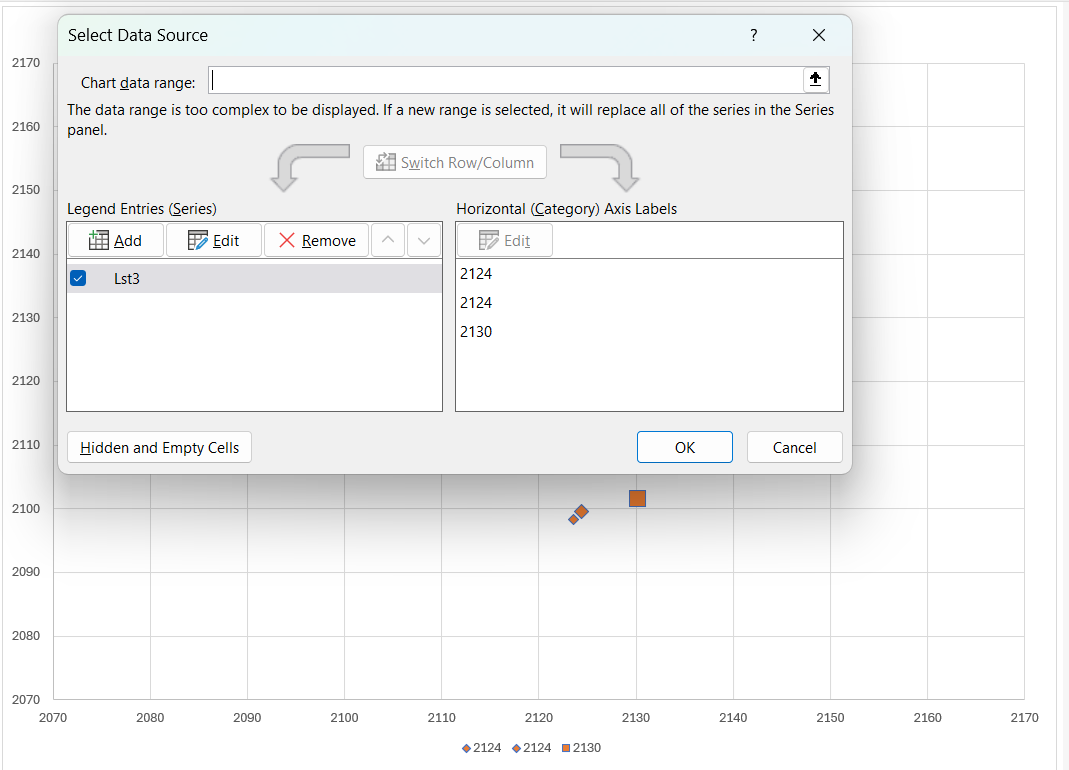Click the orange square 2130 data point
Image resolution: width=1069 pixels, height=770 pixels.
[x=637, y=499]
